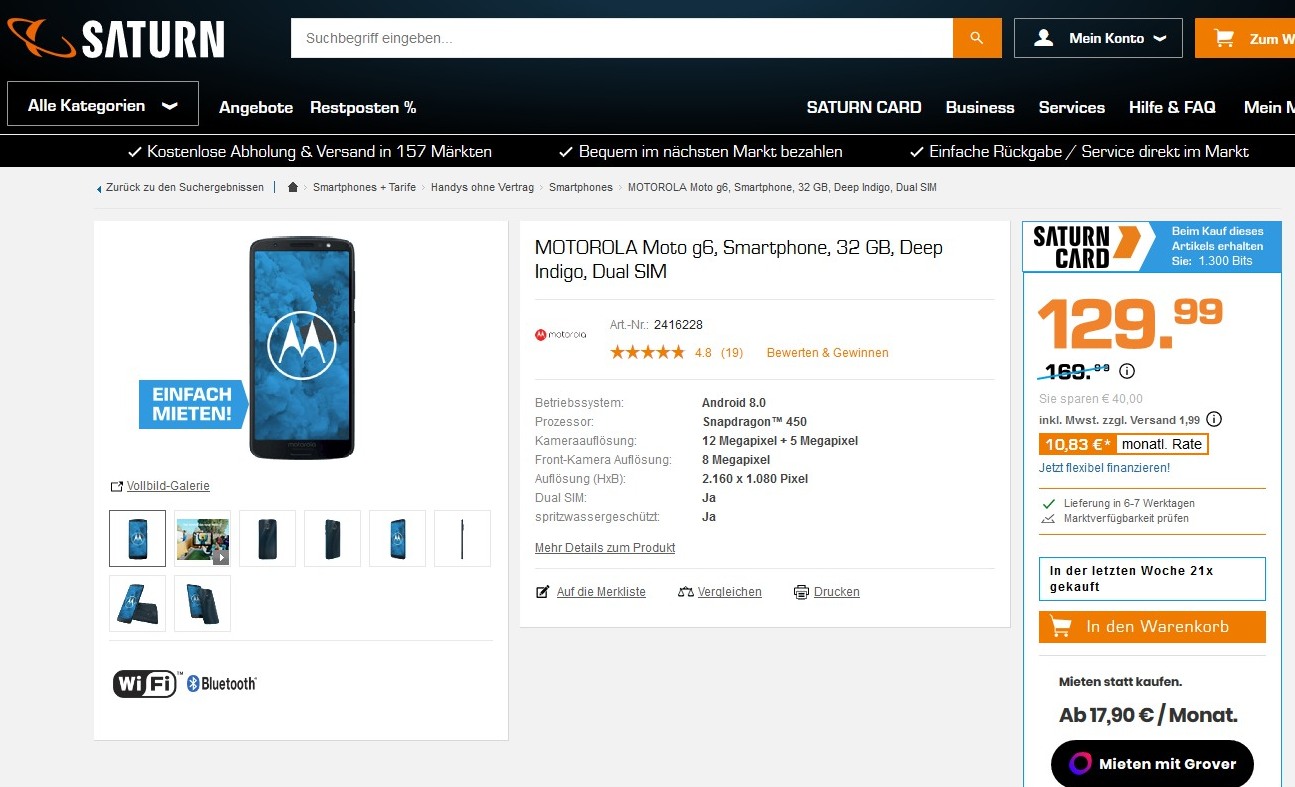The width and height of the screenshot is (1295, 787).
Task: Select the second-row thumbnail of phone lying flat
Action: point(138,603)
